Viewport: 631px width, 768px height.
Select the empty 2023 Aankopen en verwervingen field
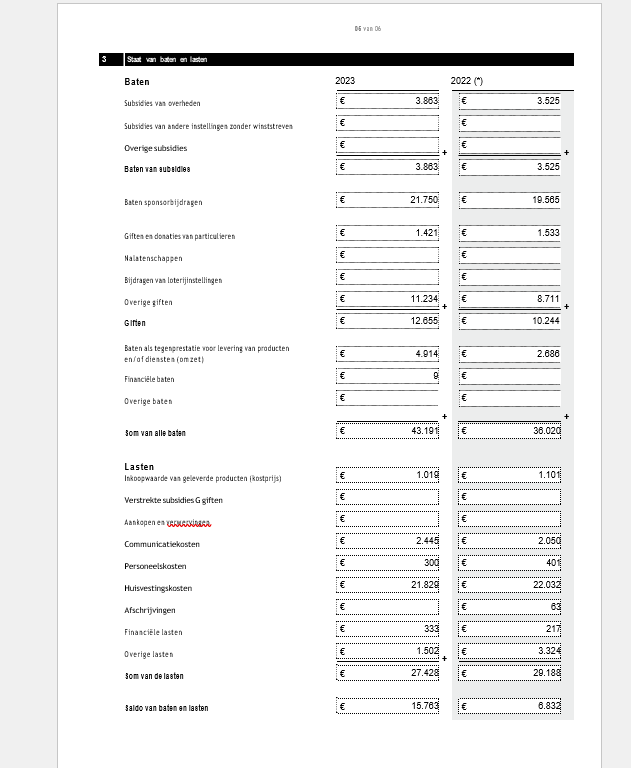(388, 519)
